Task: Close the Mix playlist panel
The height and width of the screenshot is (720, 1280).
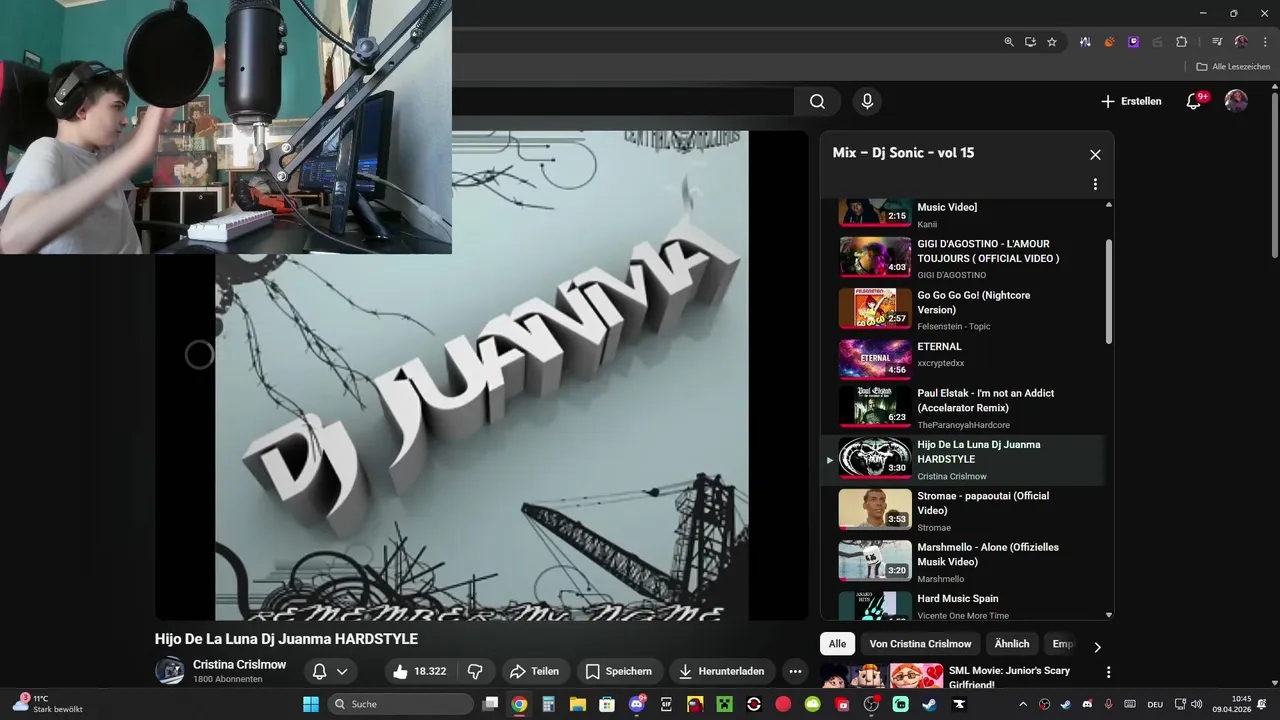Action: pyautogui.click(x=1095, y=155)
